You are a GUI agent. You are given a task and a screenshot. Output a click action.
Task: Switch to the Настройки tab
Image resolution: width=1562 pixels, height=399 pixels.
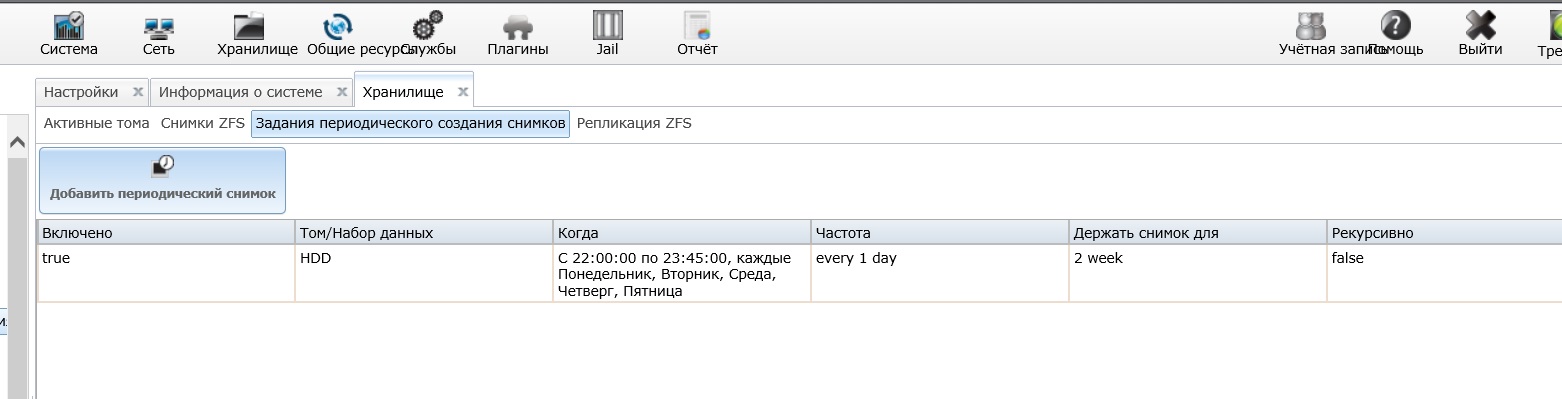tap(80, 92)
